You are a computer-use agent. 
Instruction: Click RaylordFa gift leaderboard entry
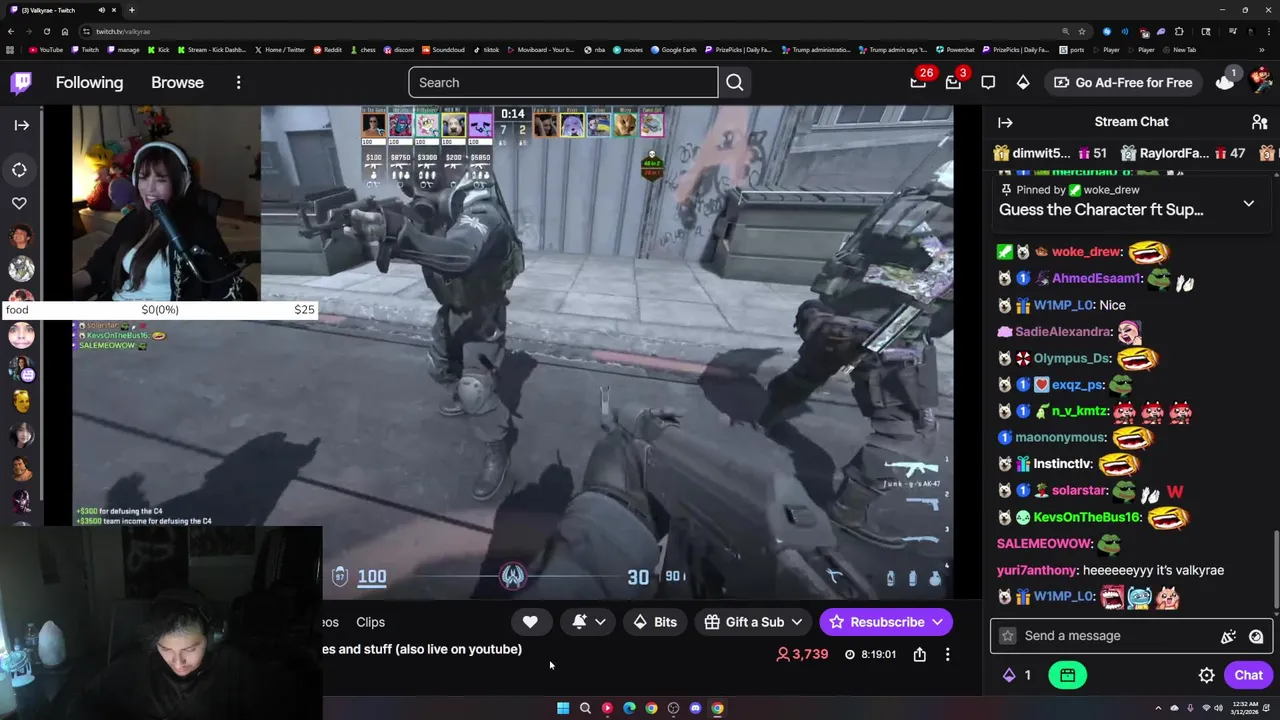[1184, 153]
